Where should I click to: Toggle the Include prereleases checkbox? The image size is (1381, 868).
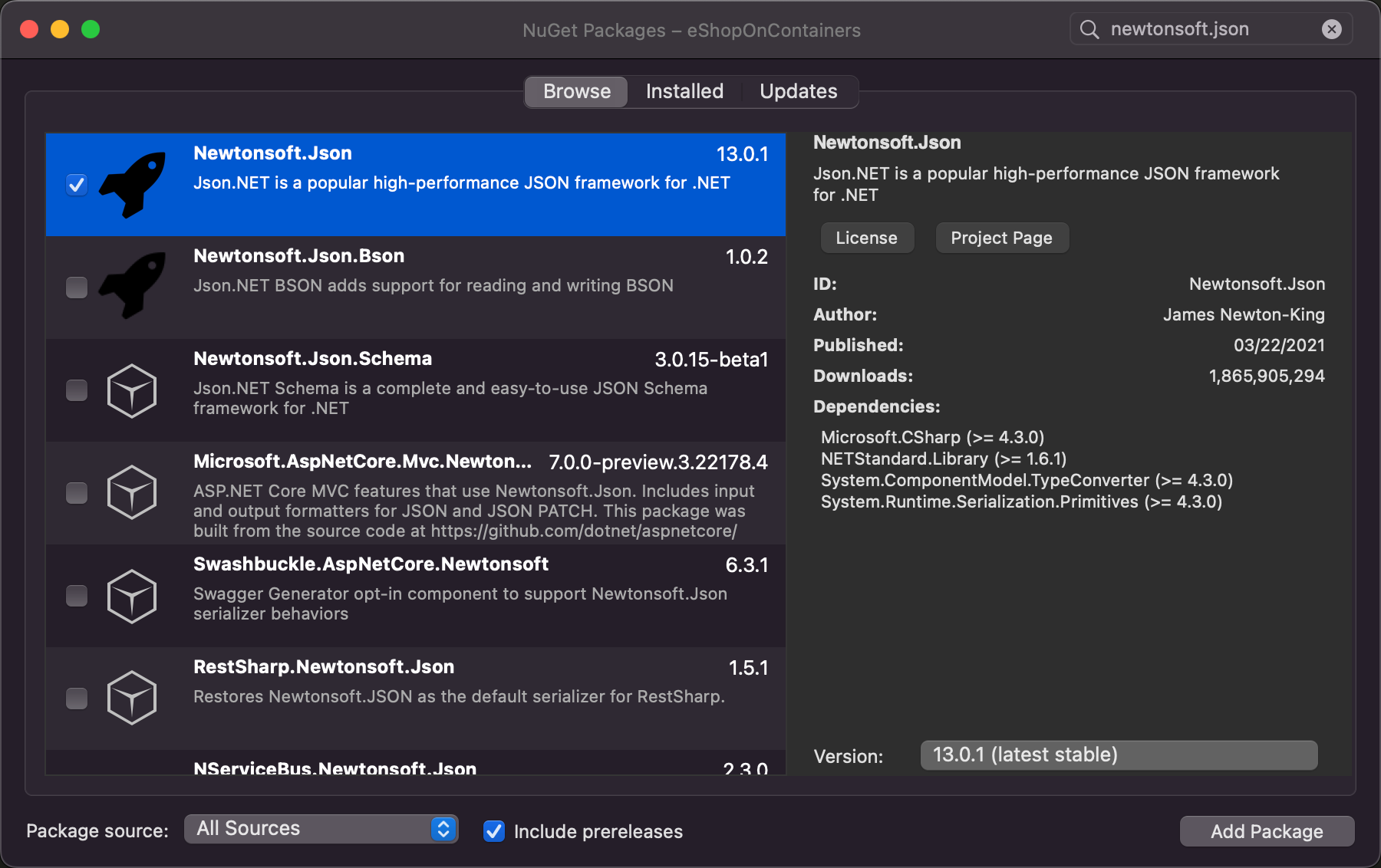click(x=494, y=831)
